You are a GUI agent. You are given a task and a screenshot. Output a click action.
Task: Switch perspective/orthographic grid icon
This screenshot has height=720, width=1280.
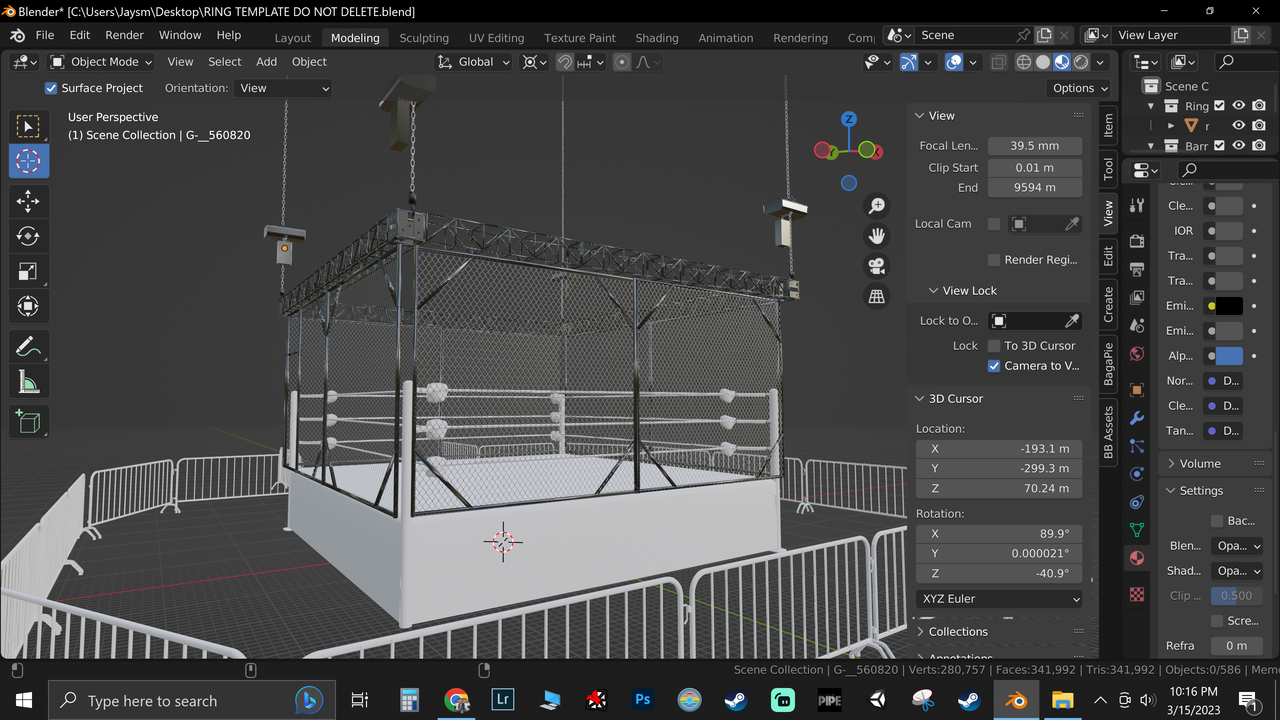(x=877, y=296)
